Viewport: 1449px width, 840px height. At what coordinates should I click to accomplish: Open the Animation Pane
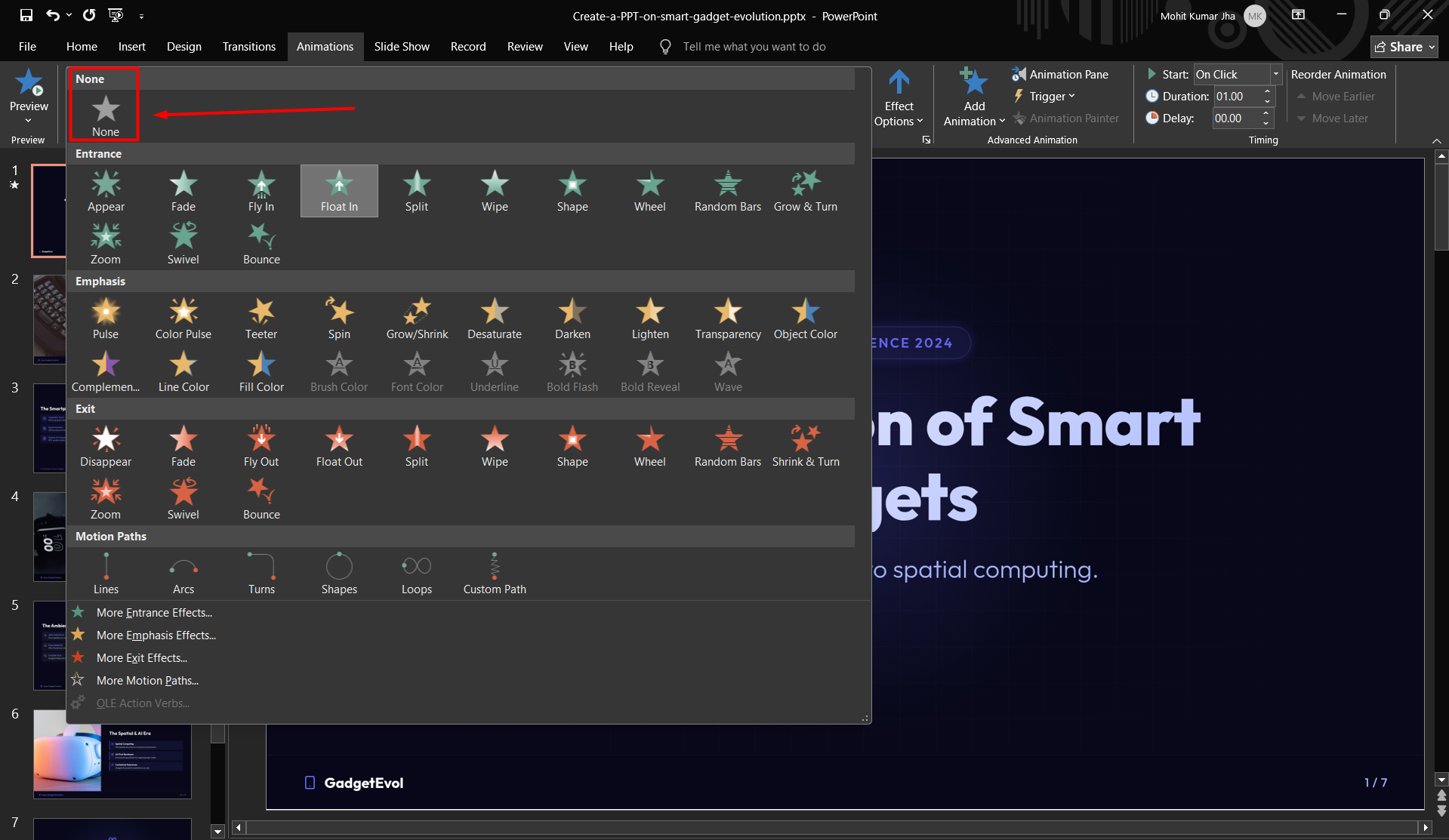[1060, 74]
